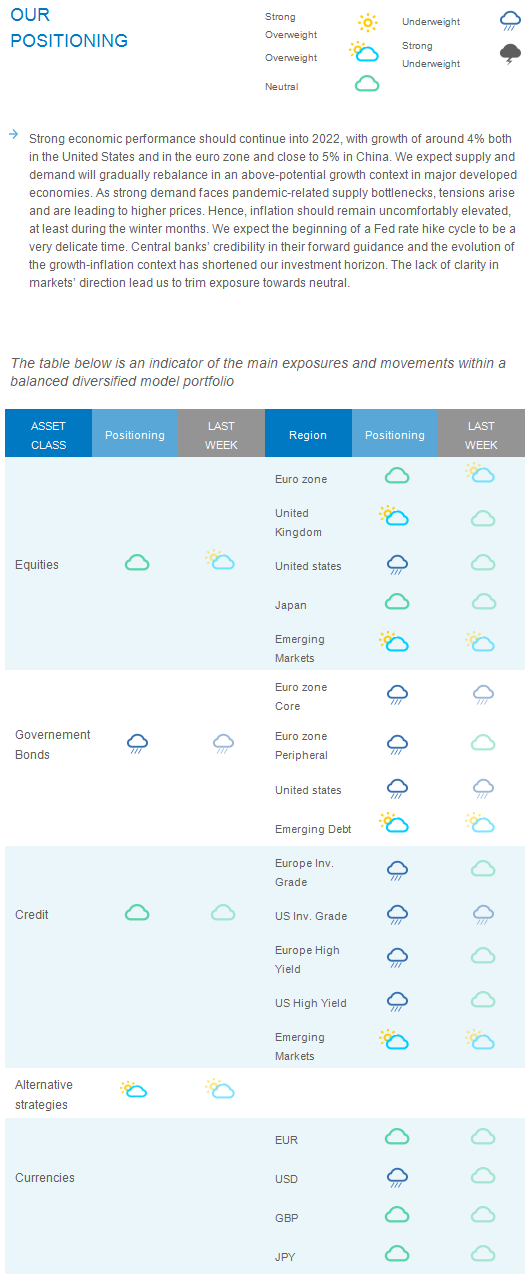Click Emerging Debt positioning icon
Image resolution: width=532 pixels, height=1282 pixels.
pyautogui.click(x=394, y=823)
